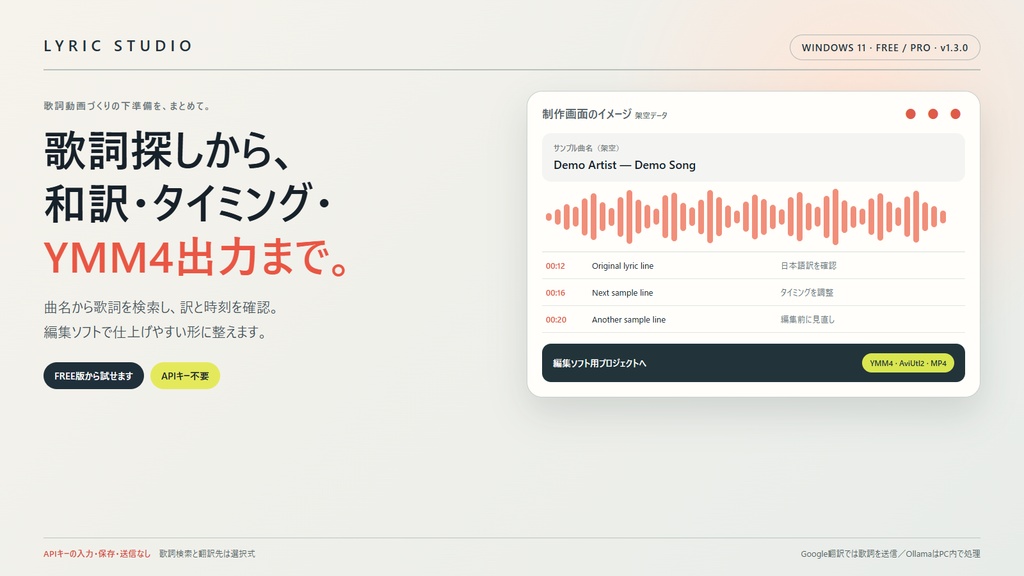1024x576 pixels.
Task: Click the 歌詞検索と翻訳先は選択式 footer text
Action: point(207,554)
